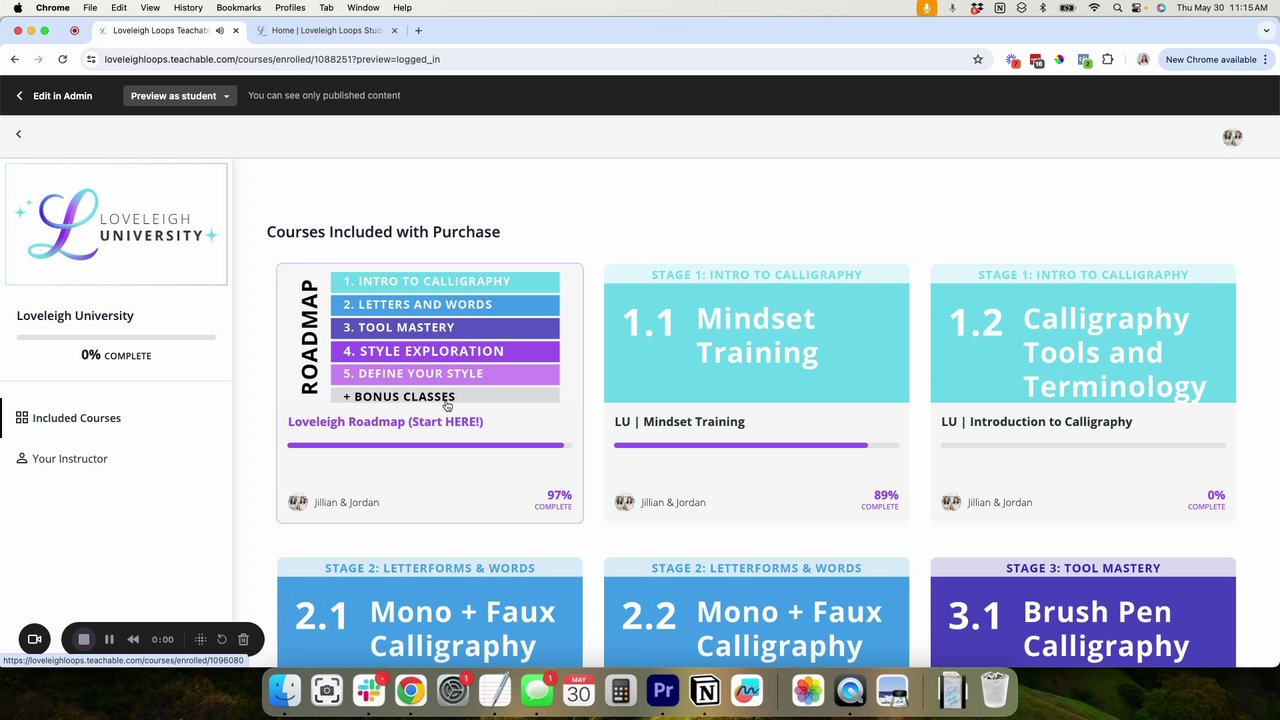Open Your Instructor in sidebar
The image size is (1280, 720).
[x=69, y=459]
